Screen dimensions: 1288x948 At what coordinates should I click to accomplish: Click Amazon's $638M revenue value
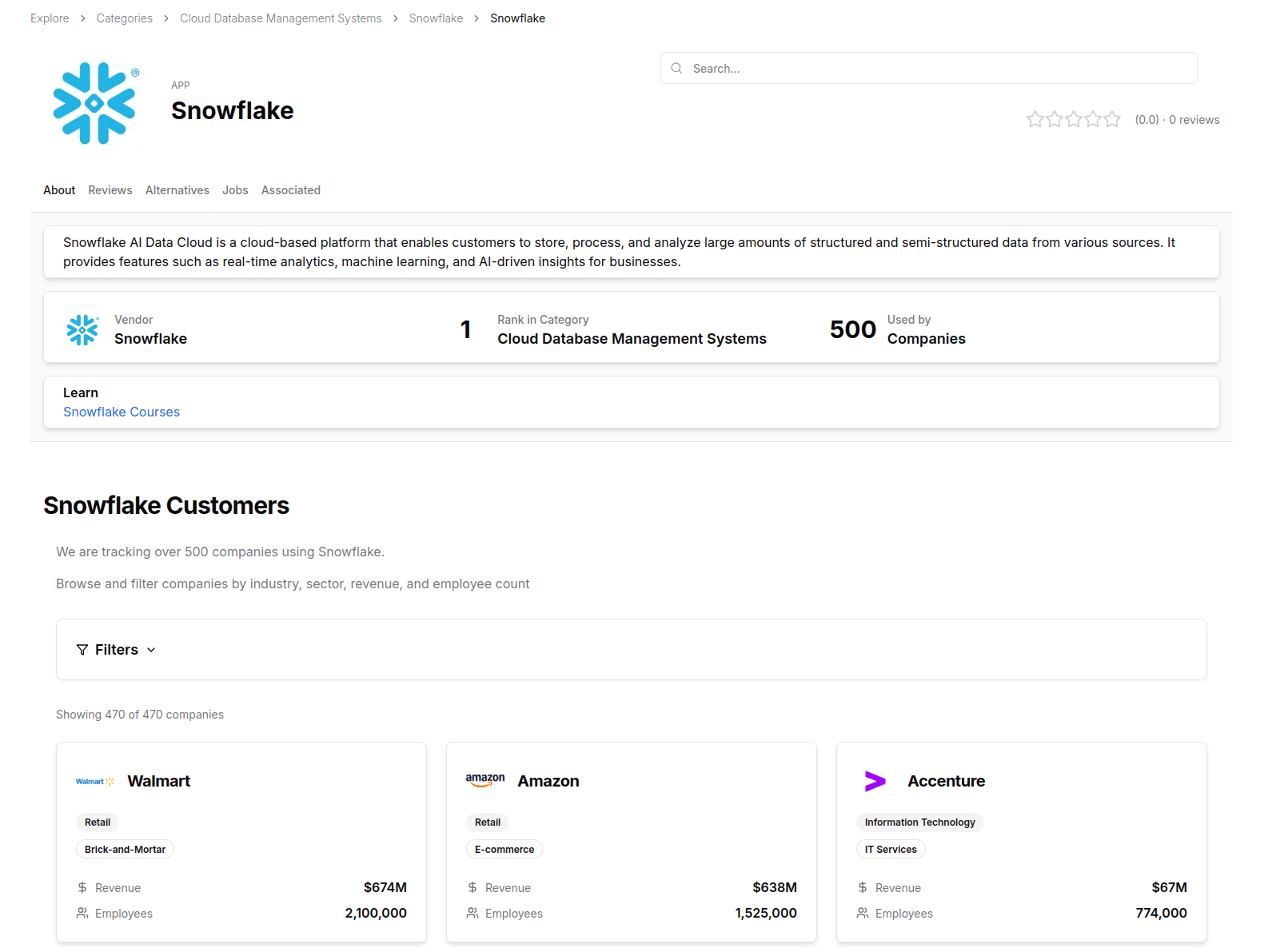click(x=775, y=887)
